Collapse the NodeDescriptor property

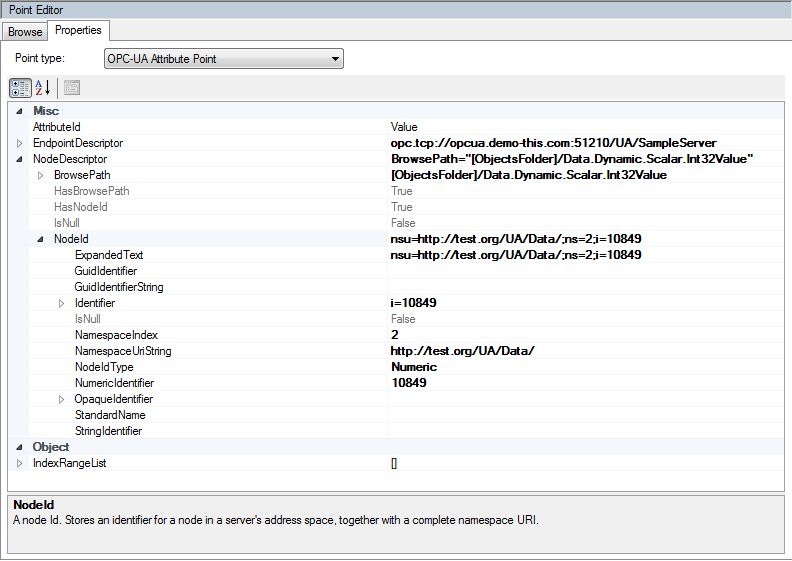point(19,159)
